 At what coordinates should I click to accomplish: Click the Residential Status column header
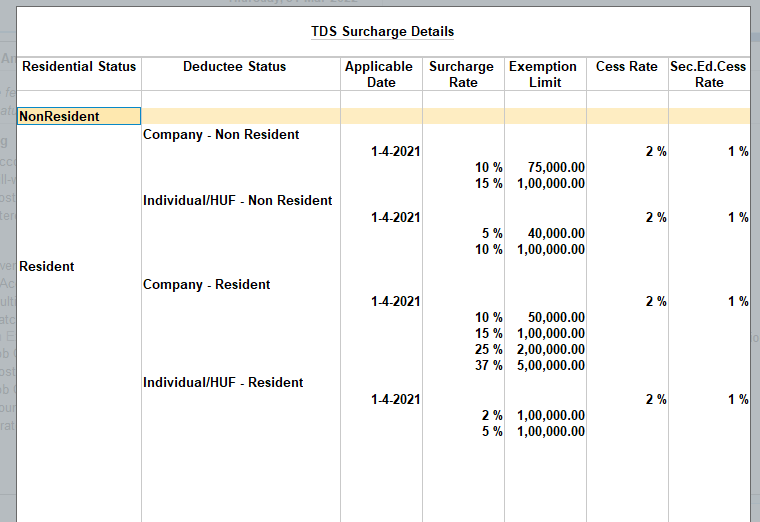coord(79,66)
